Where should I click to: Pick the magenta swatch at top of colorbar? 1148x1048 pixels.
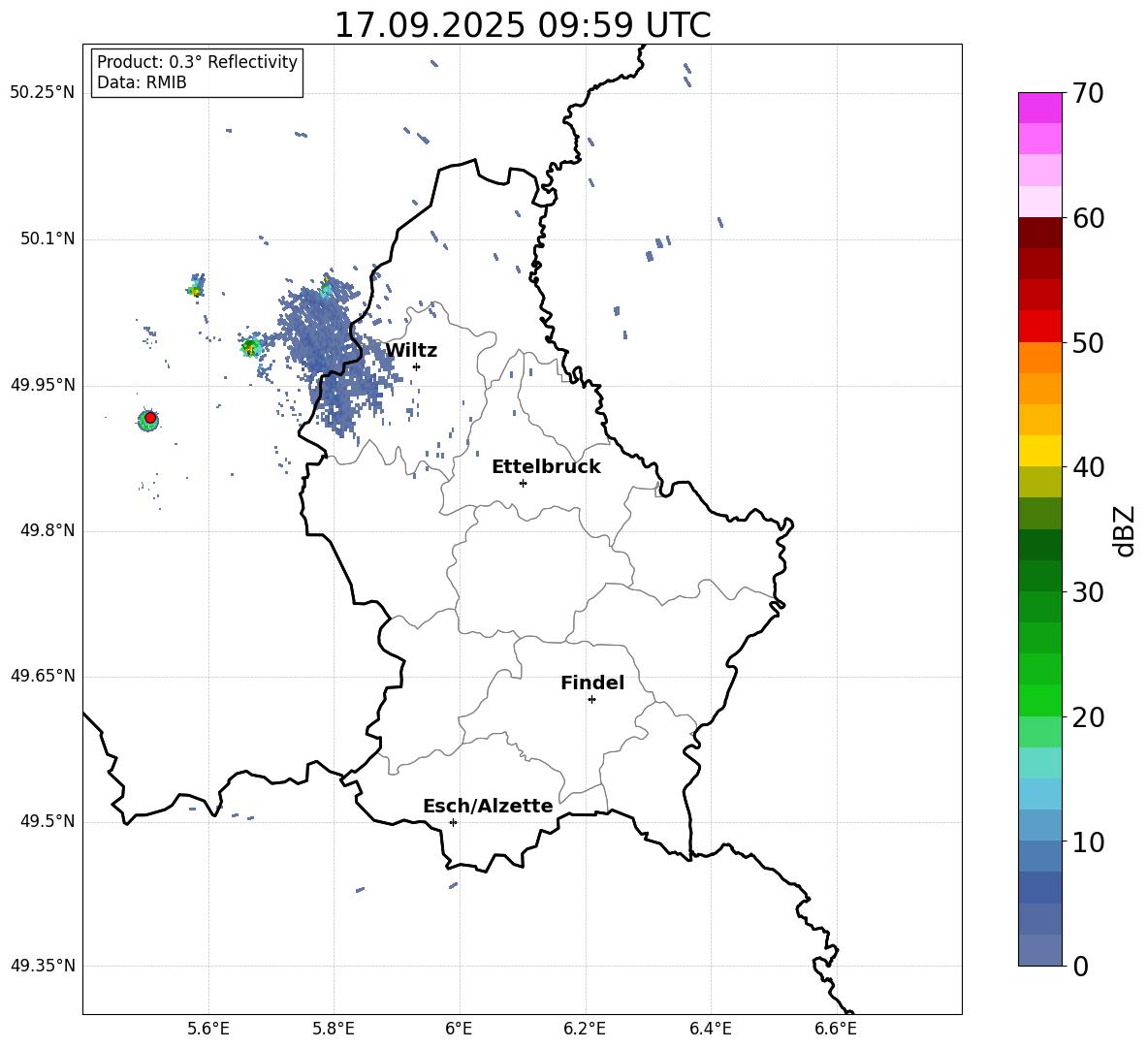(1040, 108)
